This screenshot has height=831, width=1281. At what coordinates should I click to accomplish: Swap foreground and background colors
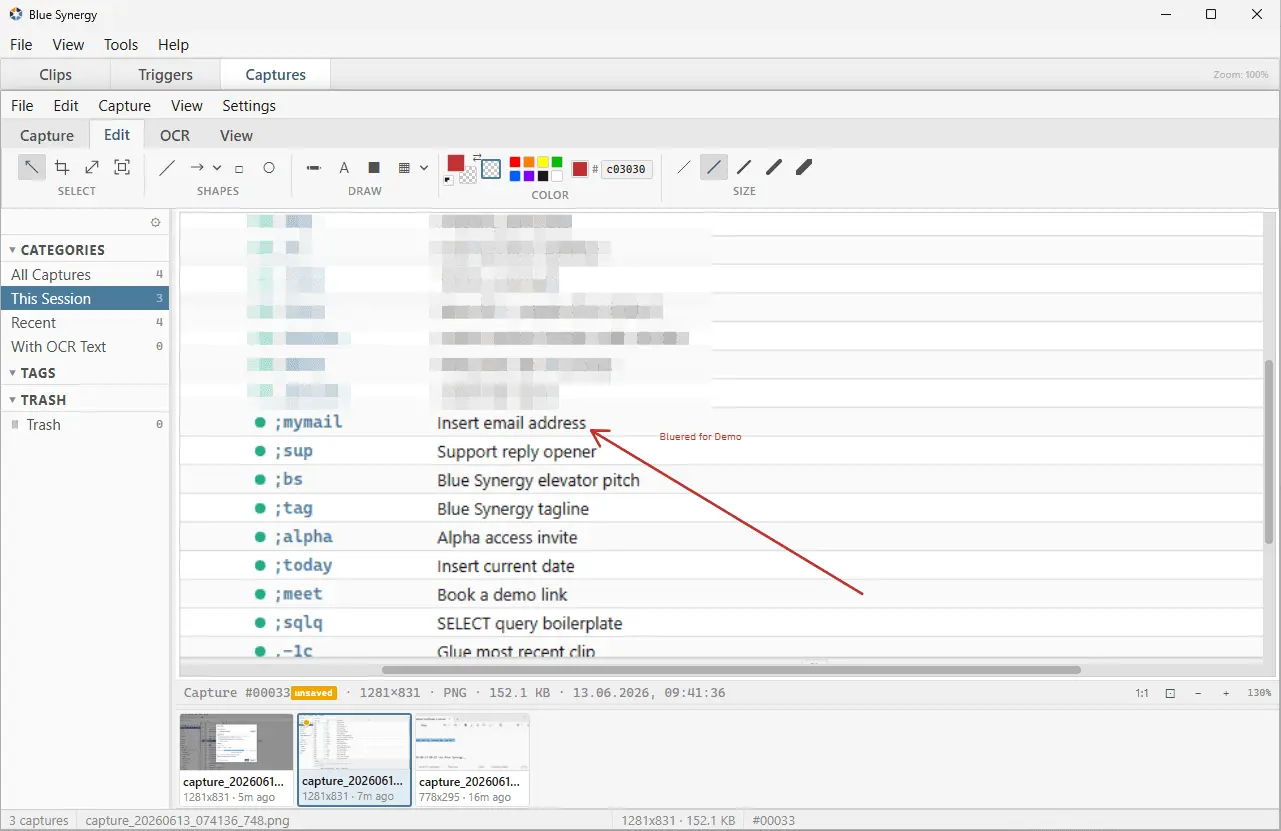[x=477, y=156]
